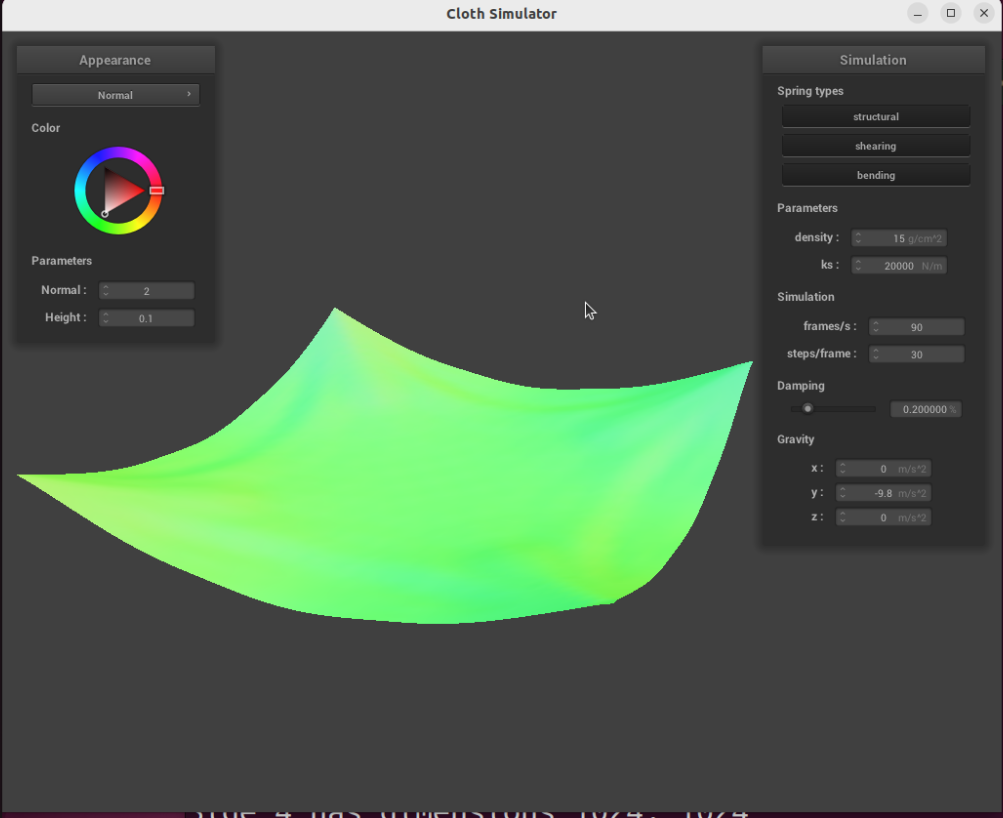Click the "Color" label in Appearance
1003x818 pixels.
click(x=46, y=128)
